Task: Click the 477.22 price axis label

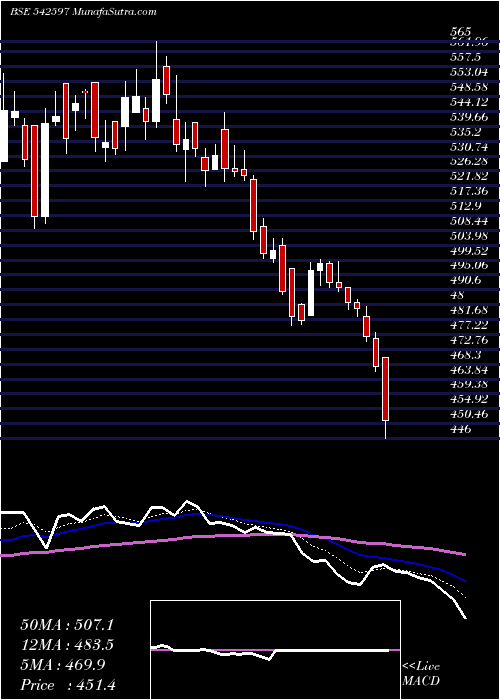Action: pos(470,325)
